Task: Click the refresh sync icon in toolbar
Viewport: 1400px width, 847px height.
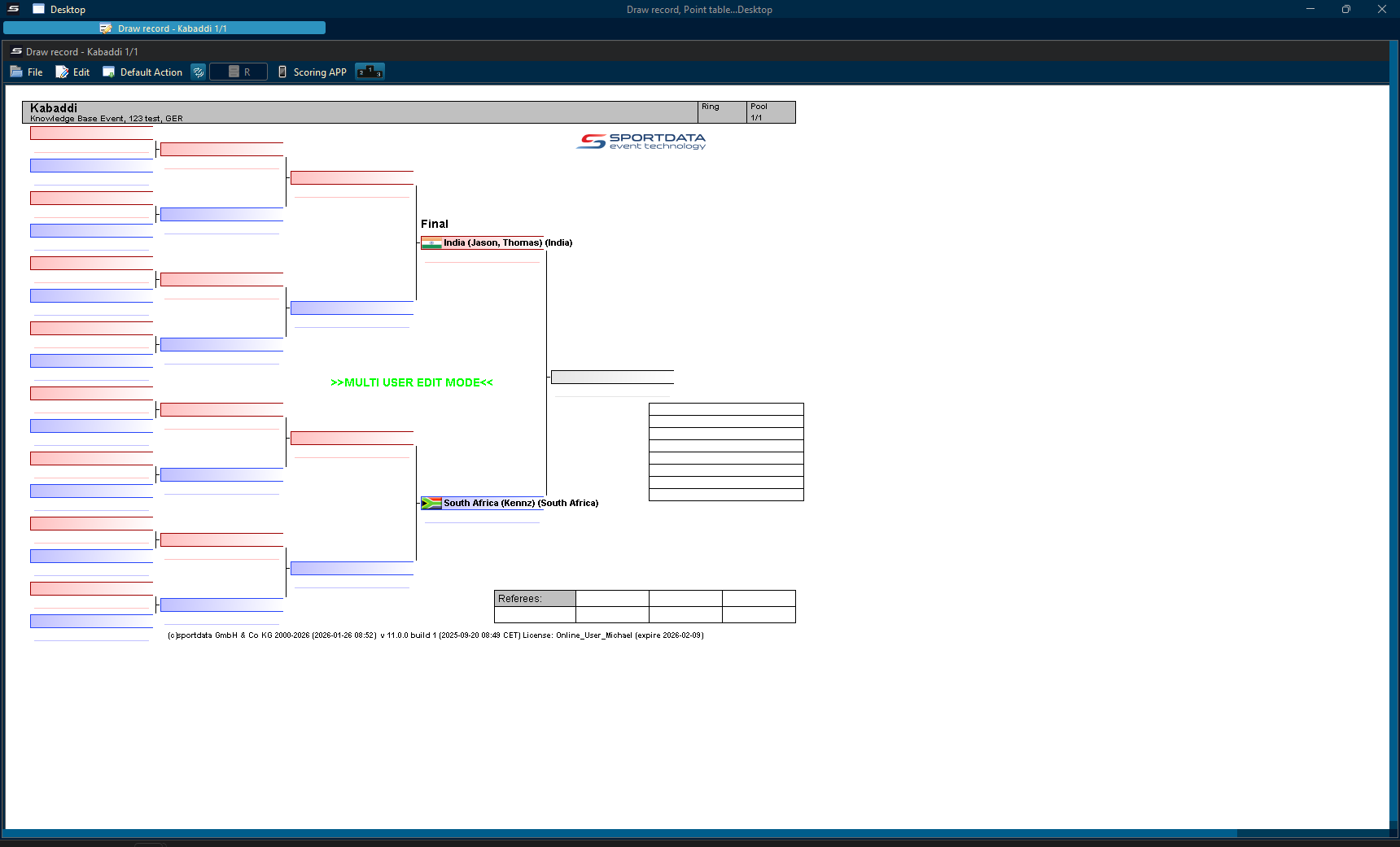Action: (198, 72)
